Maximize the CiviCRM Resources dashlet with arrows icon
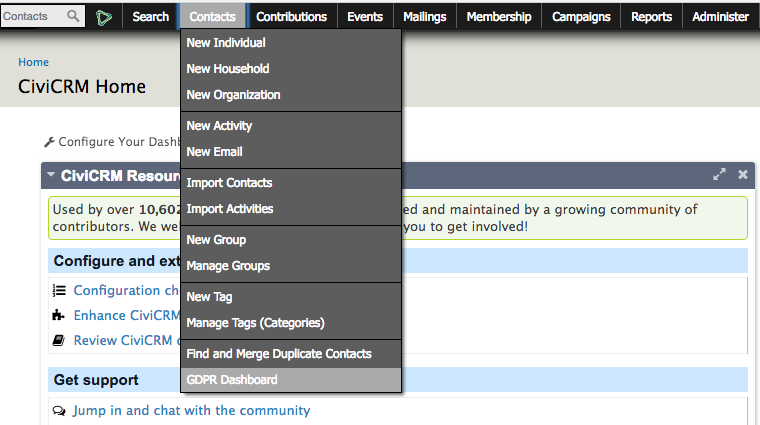The image size is (760, 425). click(x=719, y=174)
